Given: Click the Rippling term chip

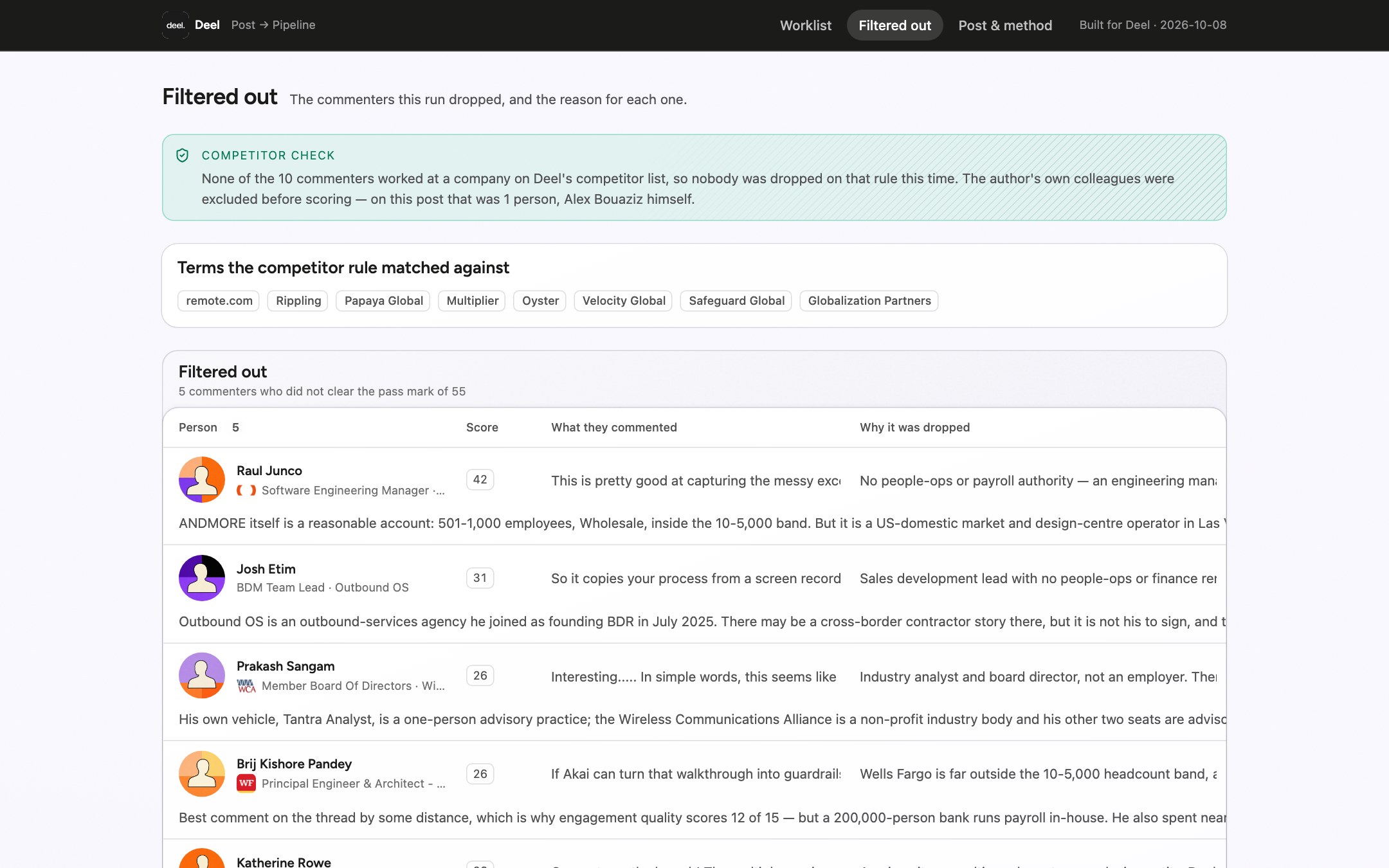Looking at the screenshot, I should tap(298, 301).
